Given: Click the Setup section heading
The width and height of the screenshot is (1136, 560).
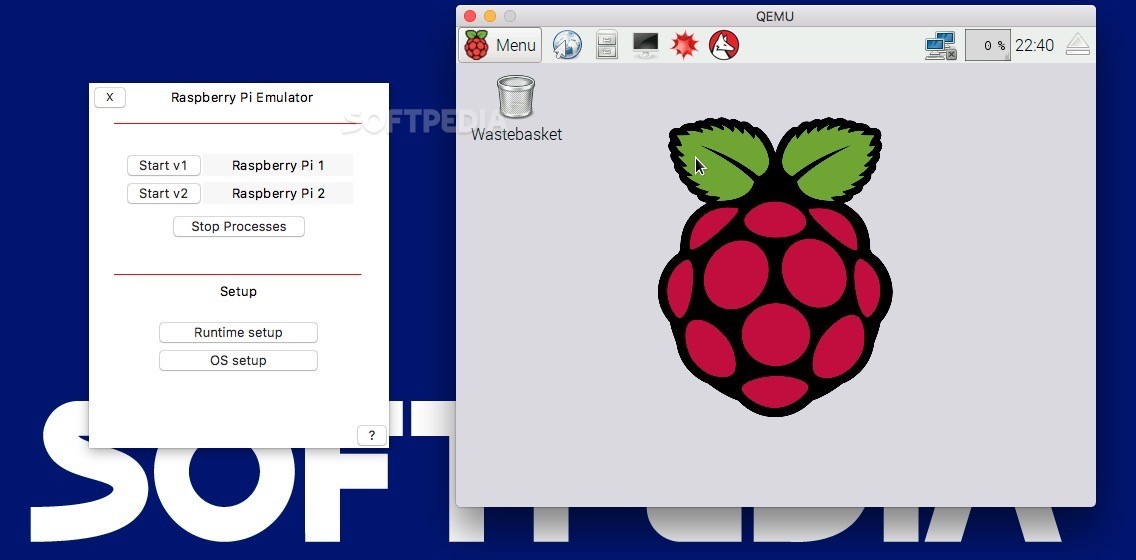Looking at the screenshot, I should point(238,291).
